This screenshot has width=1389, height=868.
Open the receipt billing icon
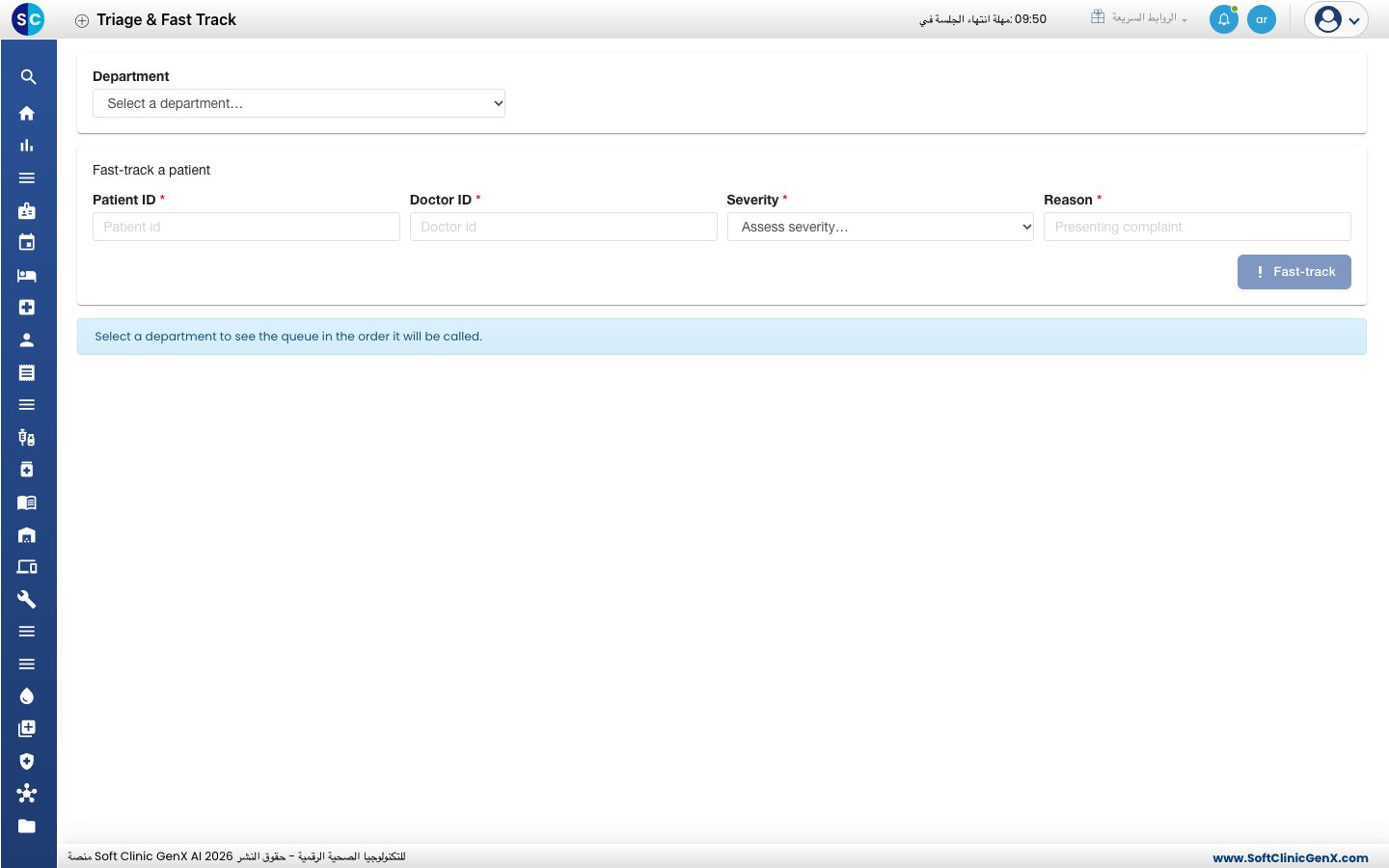point(27,372)
